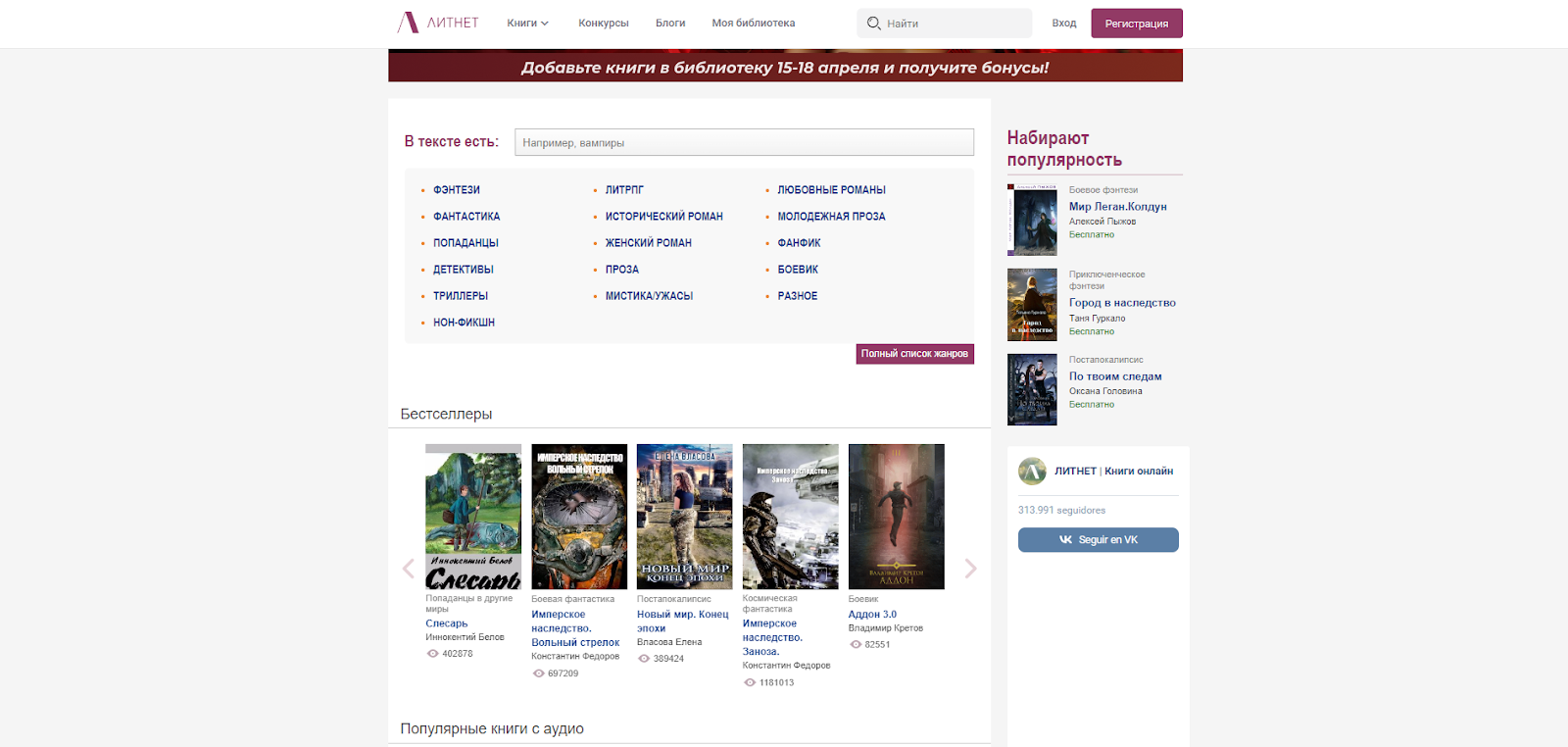Image resolution: width=1568 pixels, height=747 pixels.
Task: Click the VK logo on Seguir button
Action: coord(1065,540)
